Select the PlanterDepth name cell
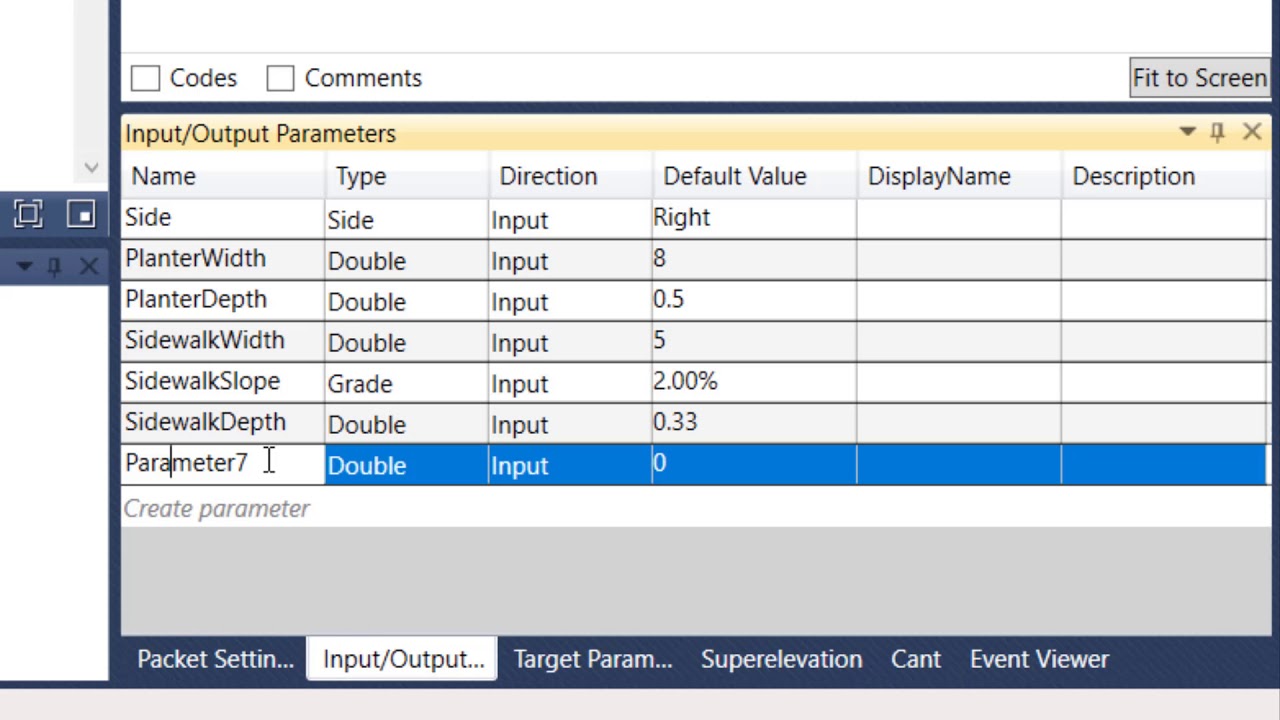1280x720 pixels. [223, 300]
